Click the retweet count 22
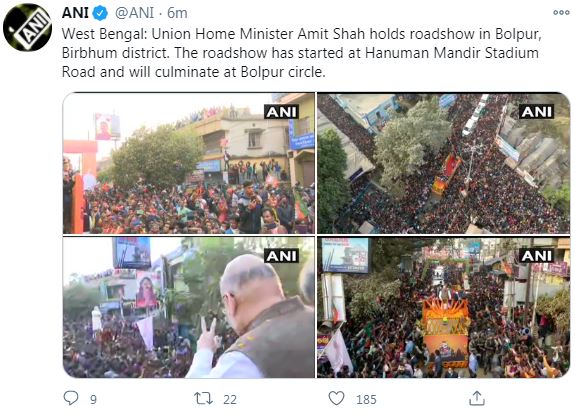 (230, 399)
